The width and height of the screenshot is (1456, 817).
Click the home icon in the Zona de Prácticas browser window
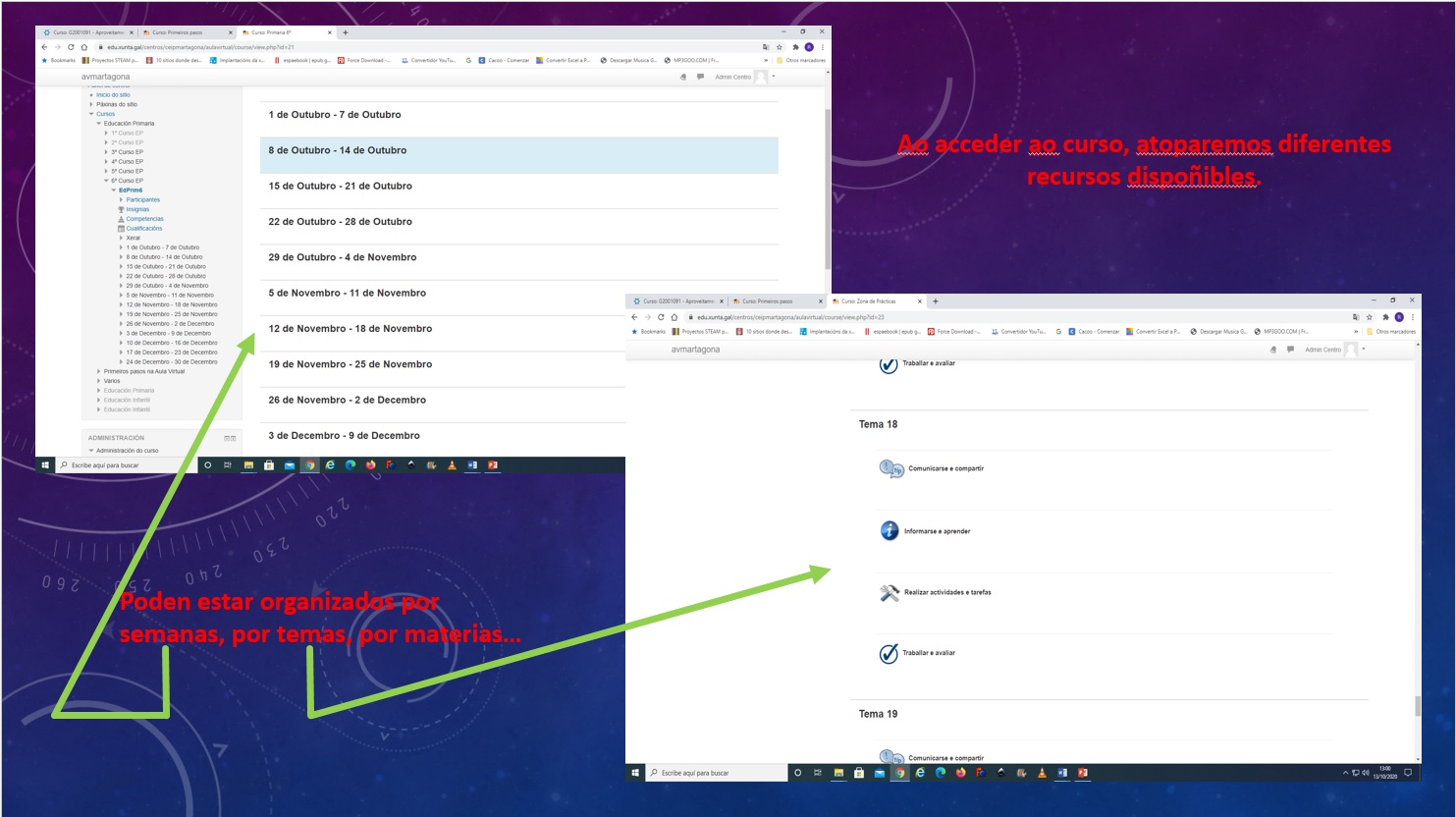pos(674,317)
